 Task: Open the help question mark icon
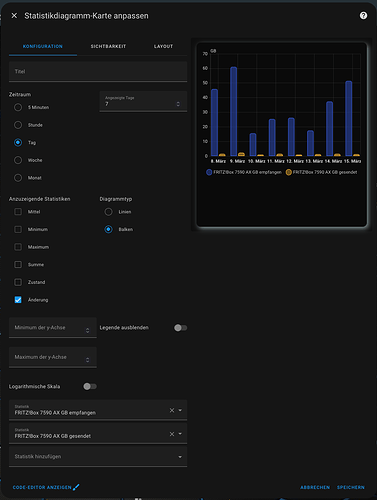pos(363,16)
